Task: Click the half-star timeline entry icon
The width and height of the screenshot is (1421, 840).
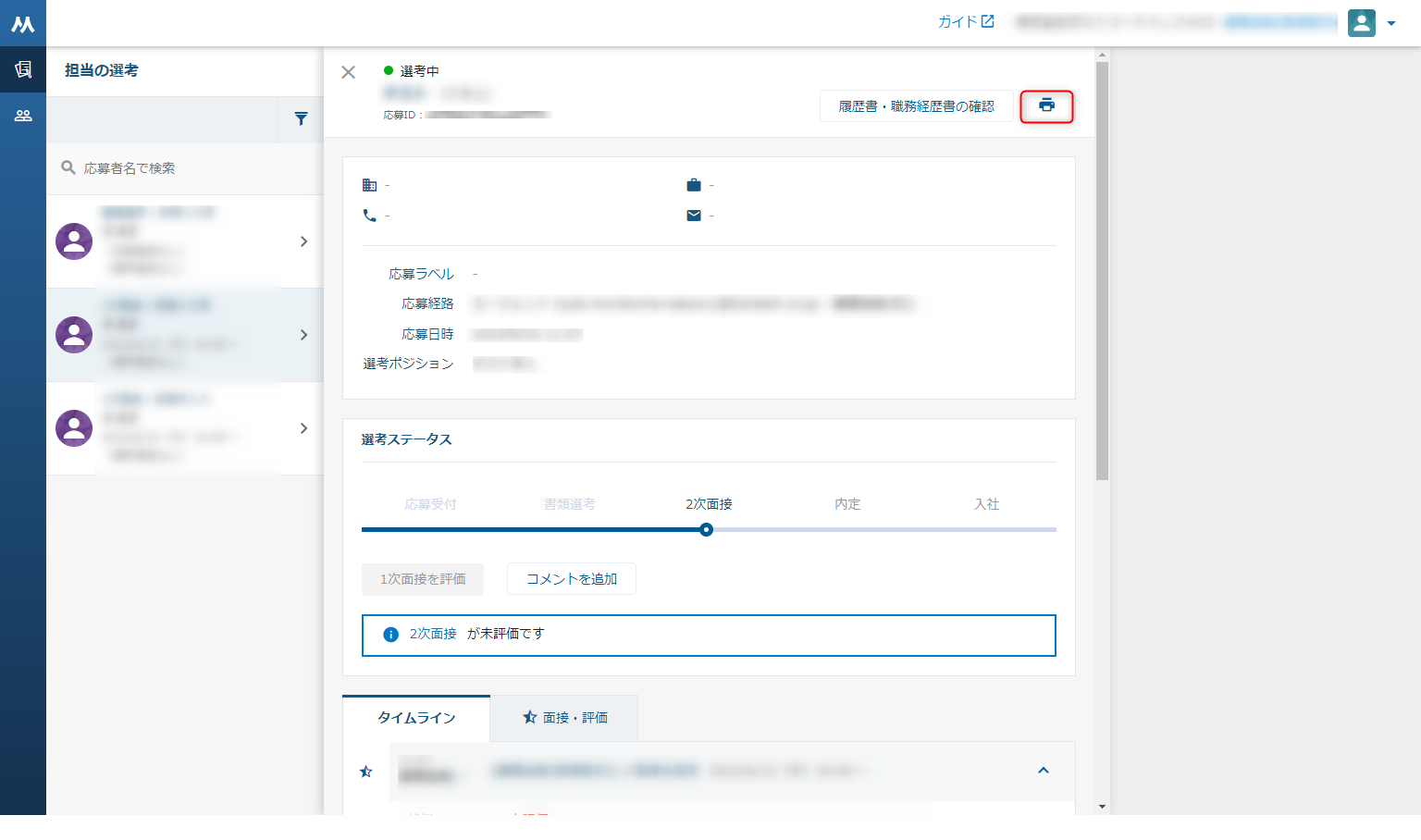Action: tap(366, 772)
